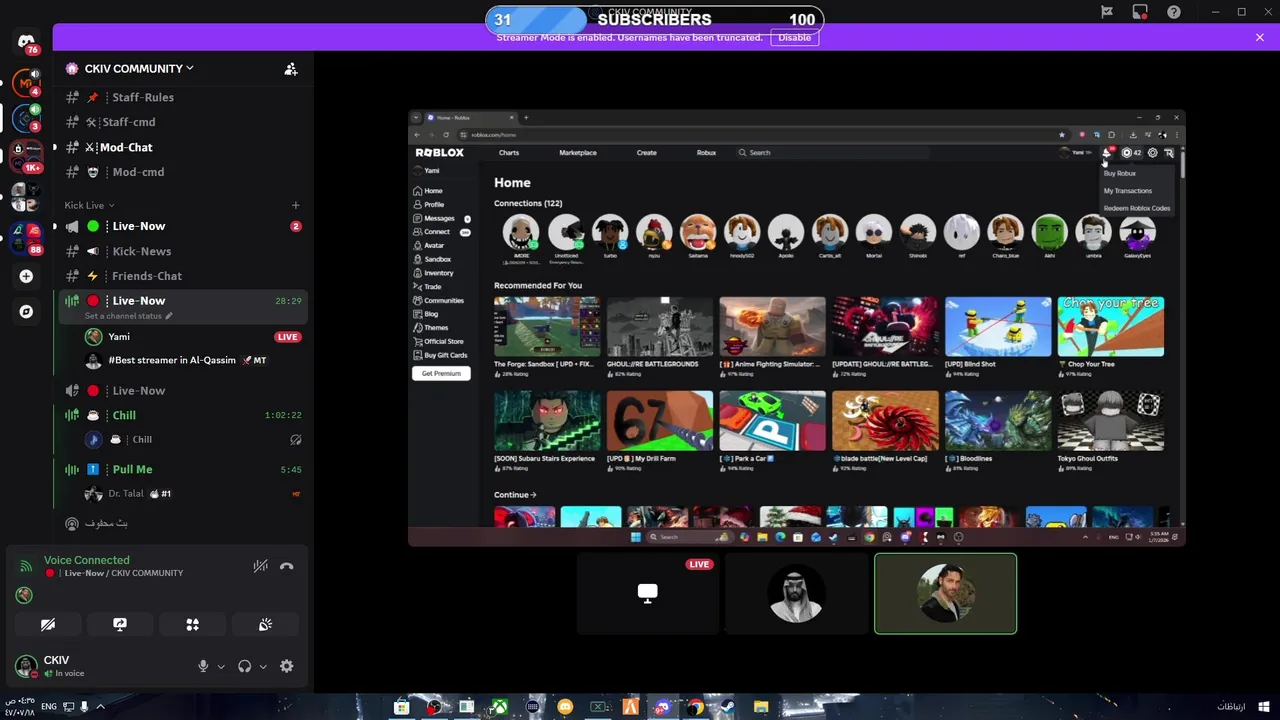Image resolution: width=1280 pixels, height=720 pixels.
Task: Join the Pull Me voice channel
Action: pyautogui.click(x=182, y=469)
